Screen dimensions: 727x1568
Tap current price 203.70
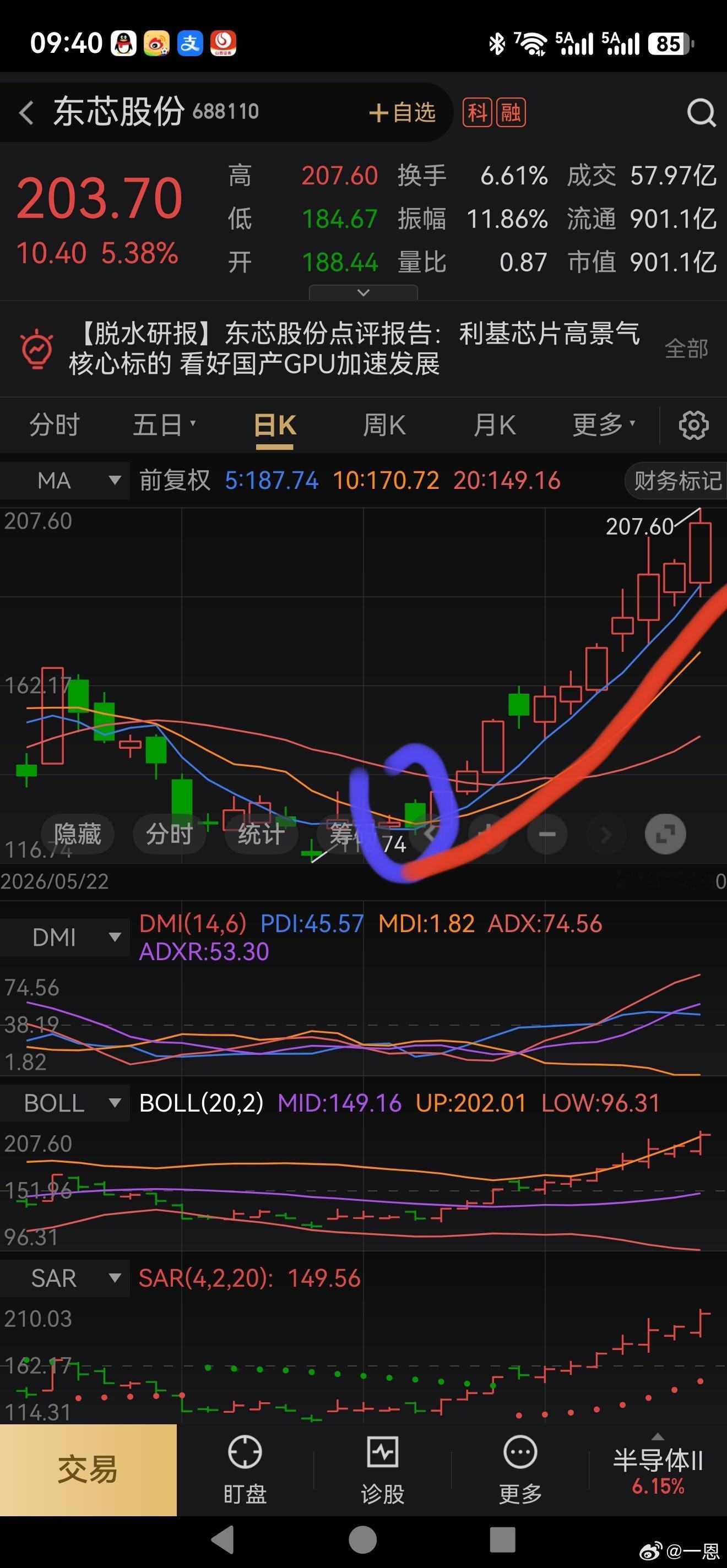point(99,198)
